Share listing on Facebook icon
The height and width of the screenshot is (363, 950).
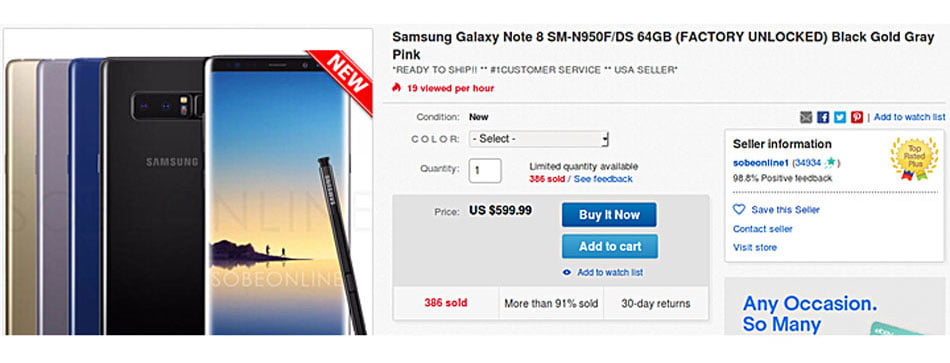pos(822,118)
